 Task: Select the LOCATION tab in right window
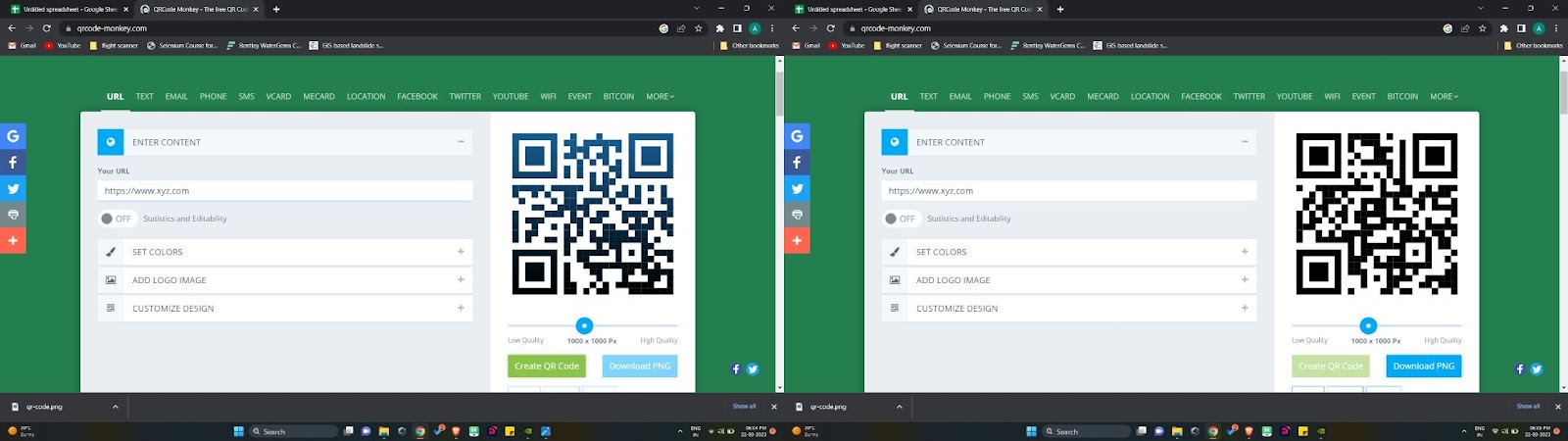point(1150,97)
